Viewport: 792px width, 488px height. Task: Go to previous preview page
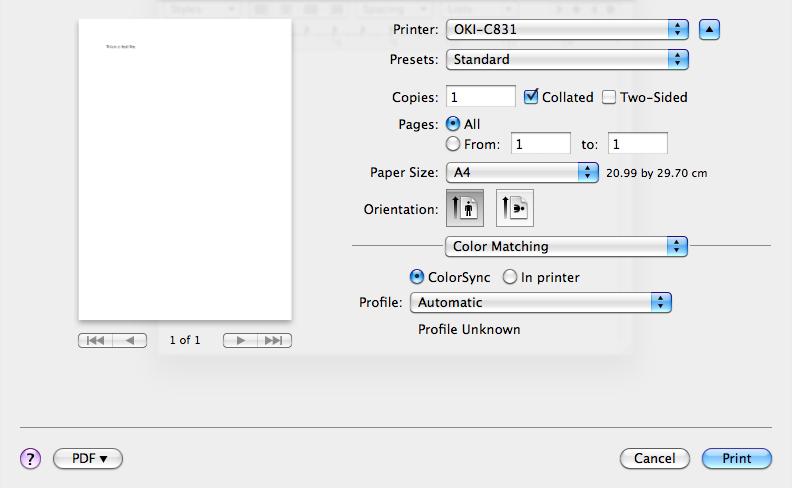[130, 340]
